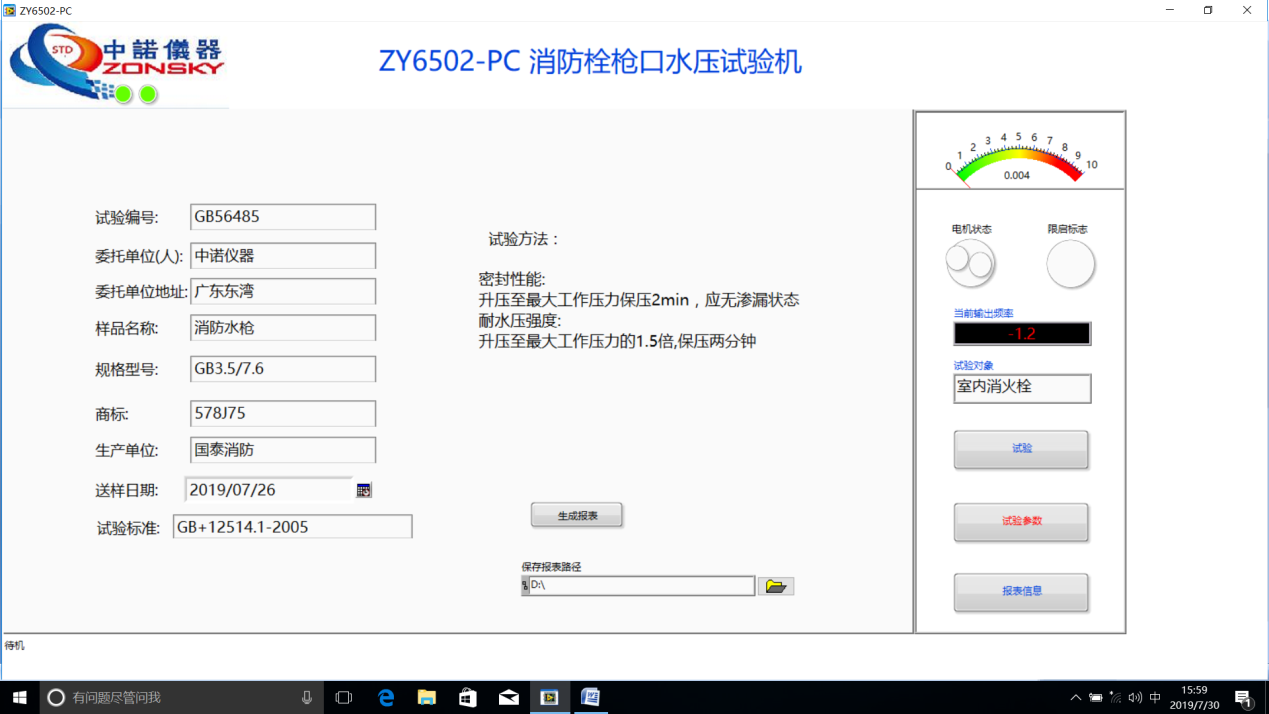The width and height of the screenshot is (1269, 714).
Task: Click the folder icon for 保存报表路径
Action: pos(776,585)
